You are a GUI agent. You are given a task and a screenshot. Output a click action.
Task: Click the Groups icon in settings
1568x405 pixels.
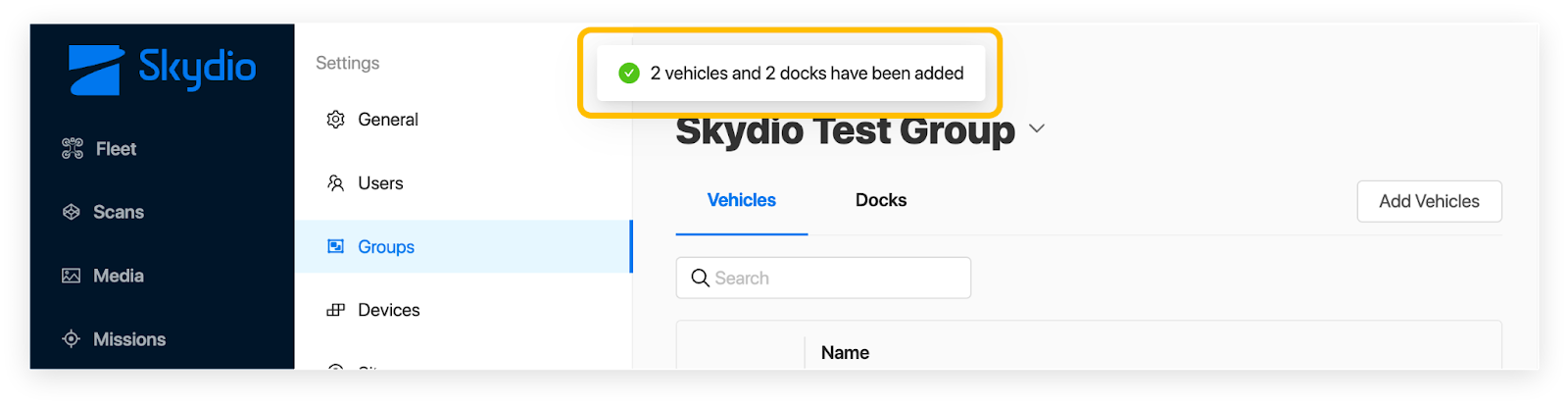point(335,246)
